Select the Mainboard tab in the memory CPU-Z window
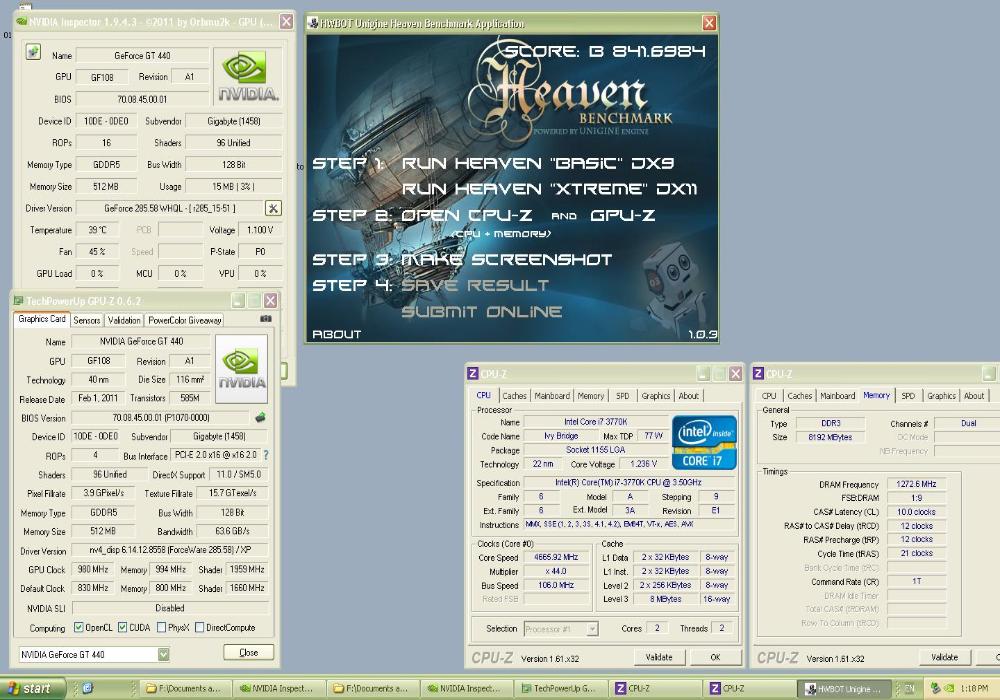 pyautogui.click(x=837, y=396)
